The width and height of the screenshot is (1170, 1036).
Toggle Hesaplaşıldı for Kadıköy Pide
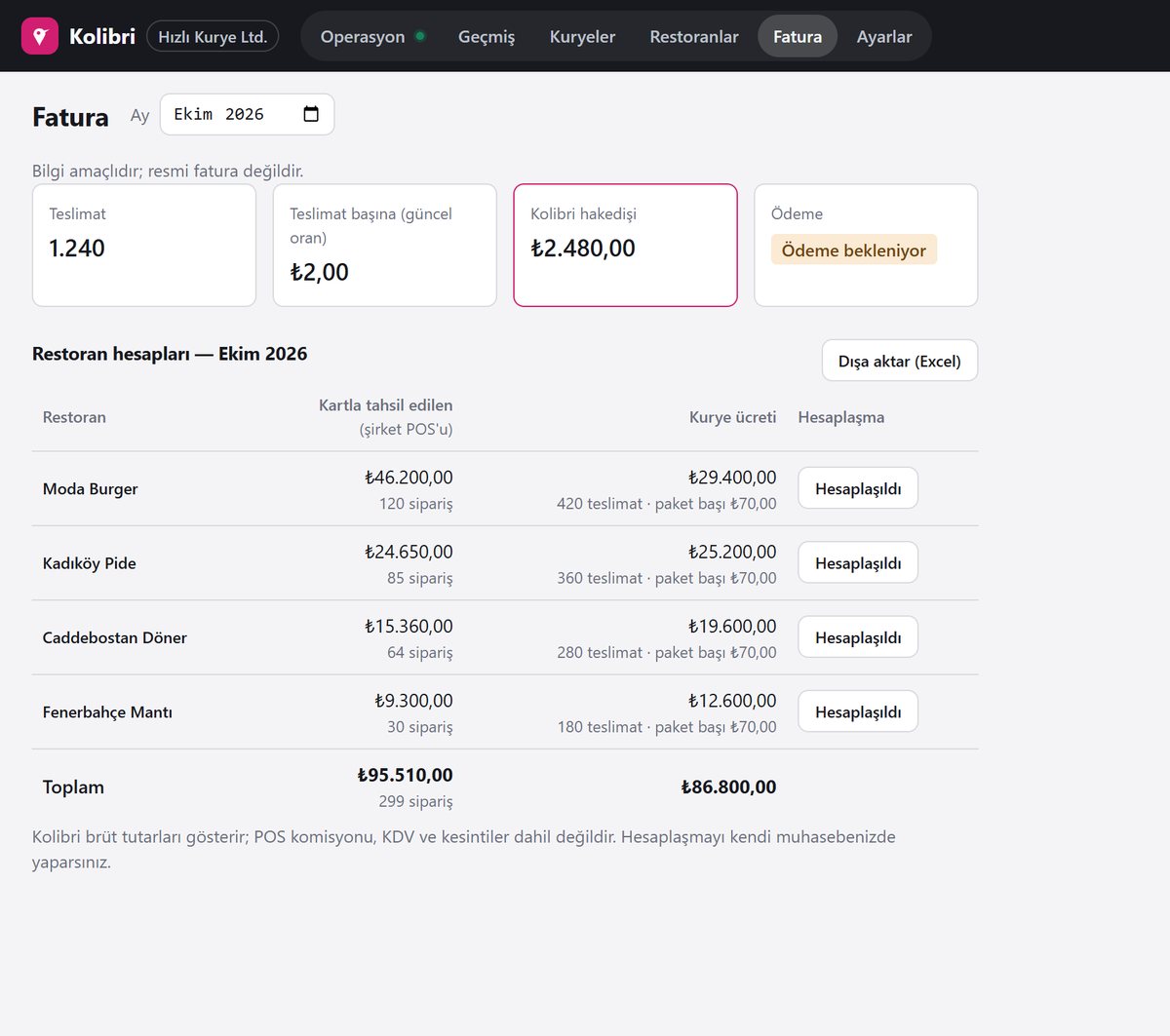[858, 562]
